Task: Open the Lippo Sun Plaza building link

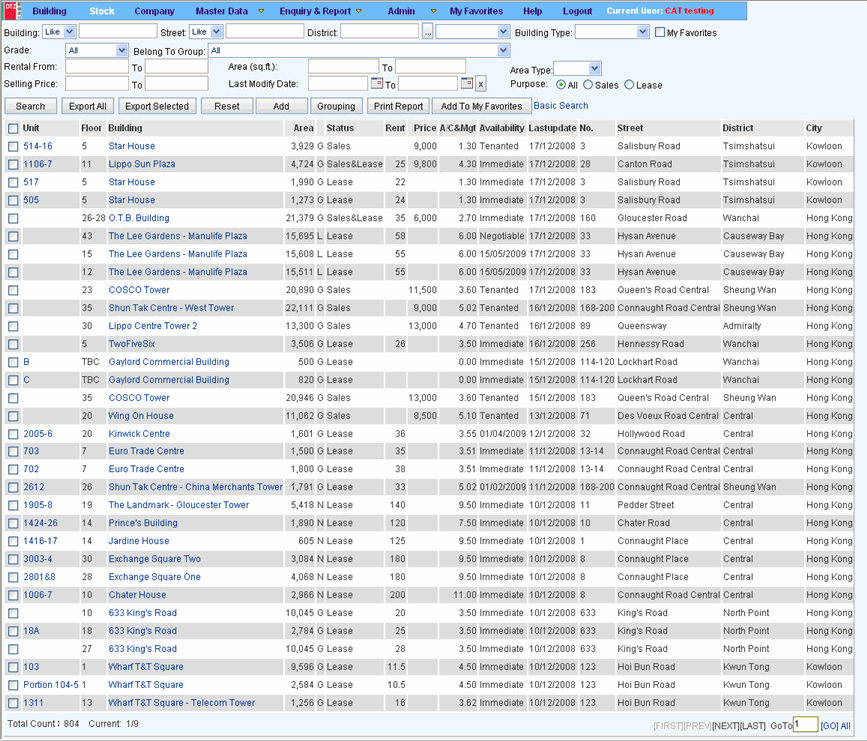Action: tap(142, 164)
